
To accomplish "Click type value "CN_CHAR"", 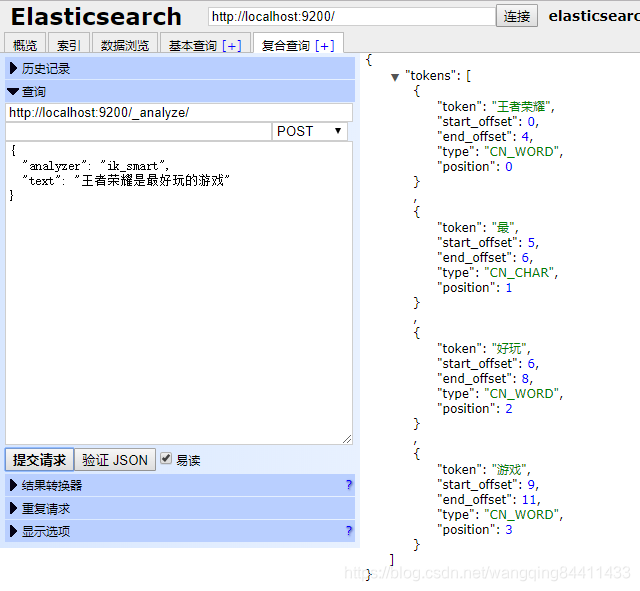I will point(519,273).
